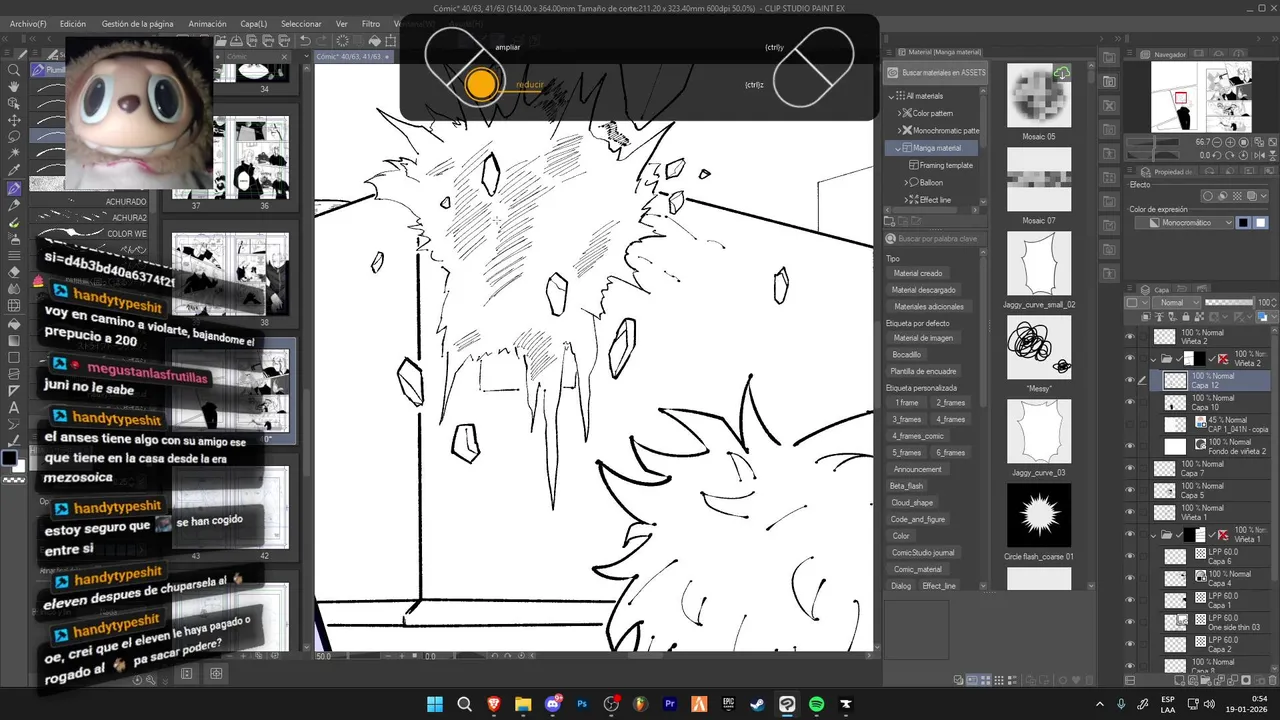The height and width of the screenshot is (720, 1280).
Task: Click the layer opacity slider
Action: (1230, 303)
